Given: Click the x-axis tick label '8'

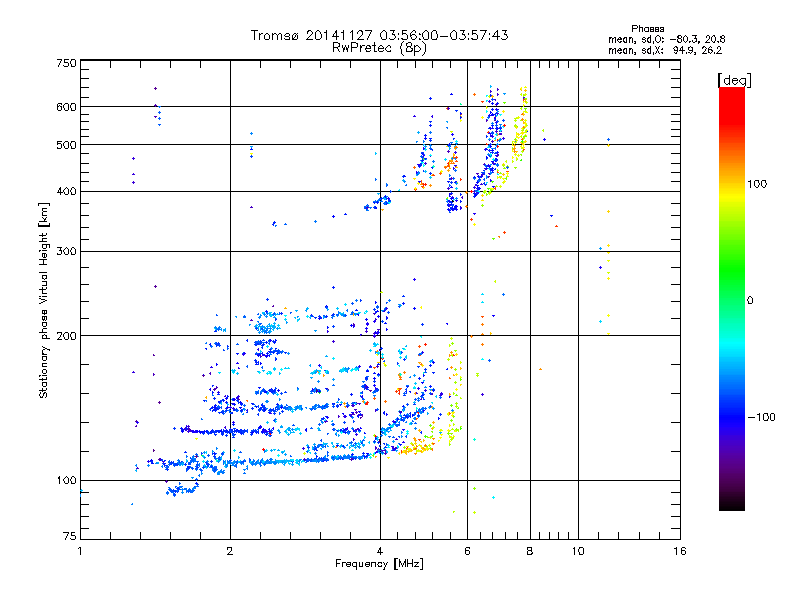Looking at the screenshot, I should coord(530,551).
